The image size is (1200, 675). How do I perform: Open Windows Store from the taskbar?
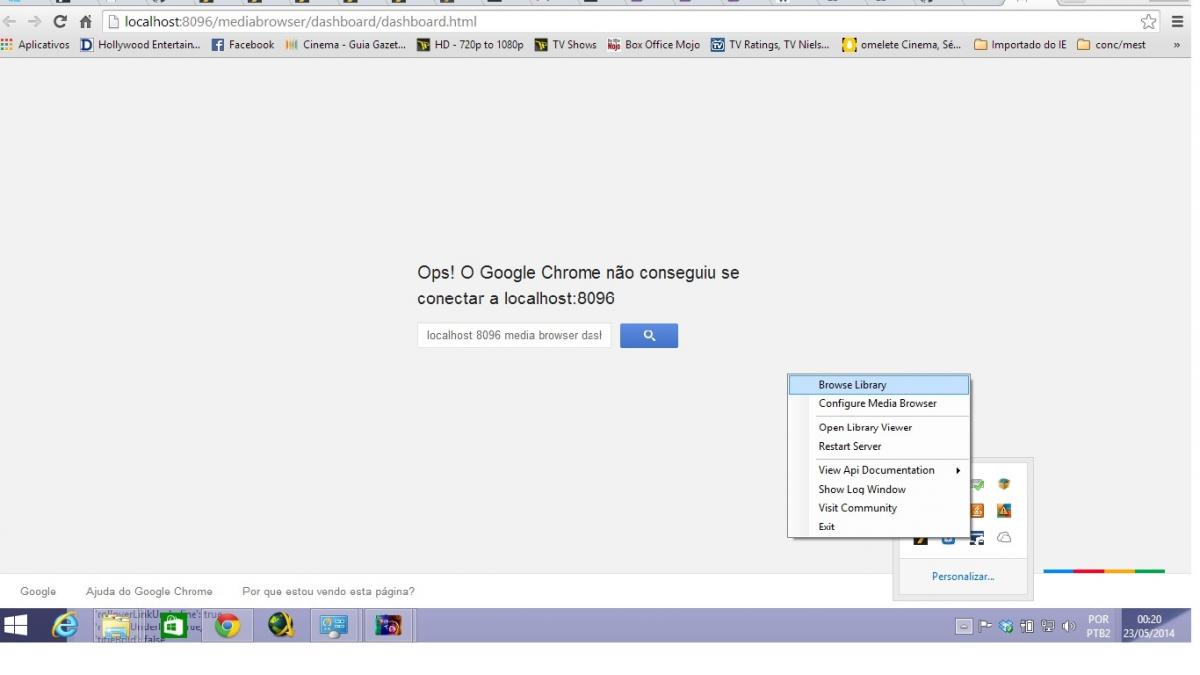pyautogui.click(x=174, y=625)
